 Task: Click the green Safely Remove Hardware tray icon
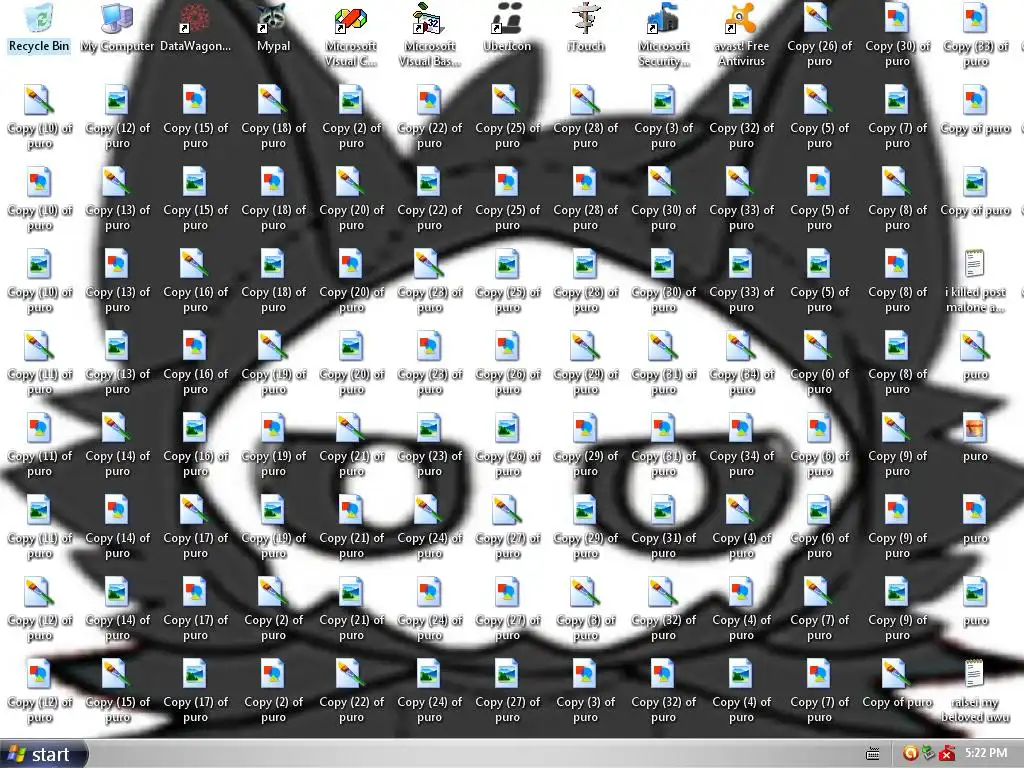click(929, 754)
